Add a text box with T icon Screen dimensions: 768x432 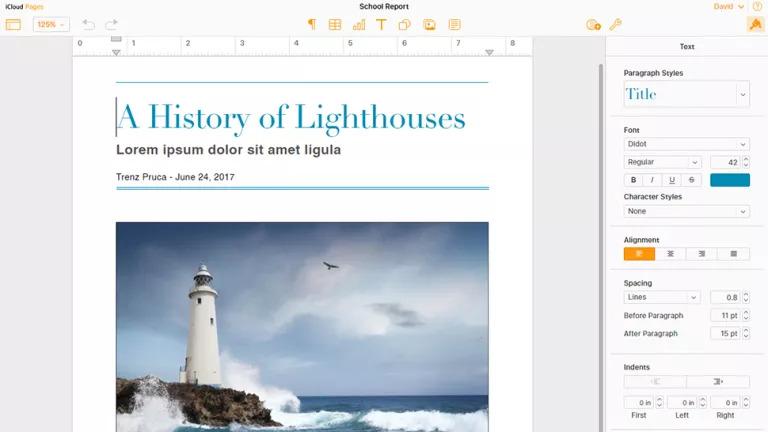pyautogui.click(x=381, y=24)
